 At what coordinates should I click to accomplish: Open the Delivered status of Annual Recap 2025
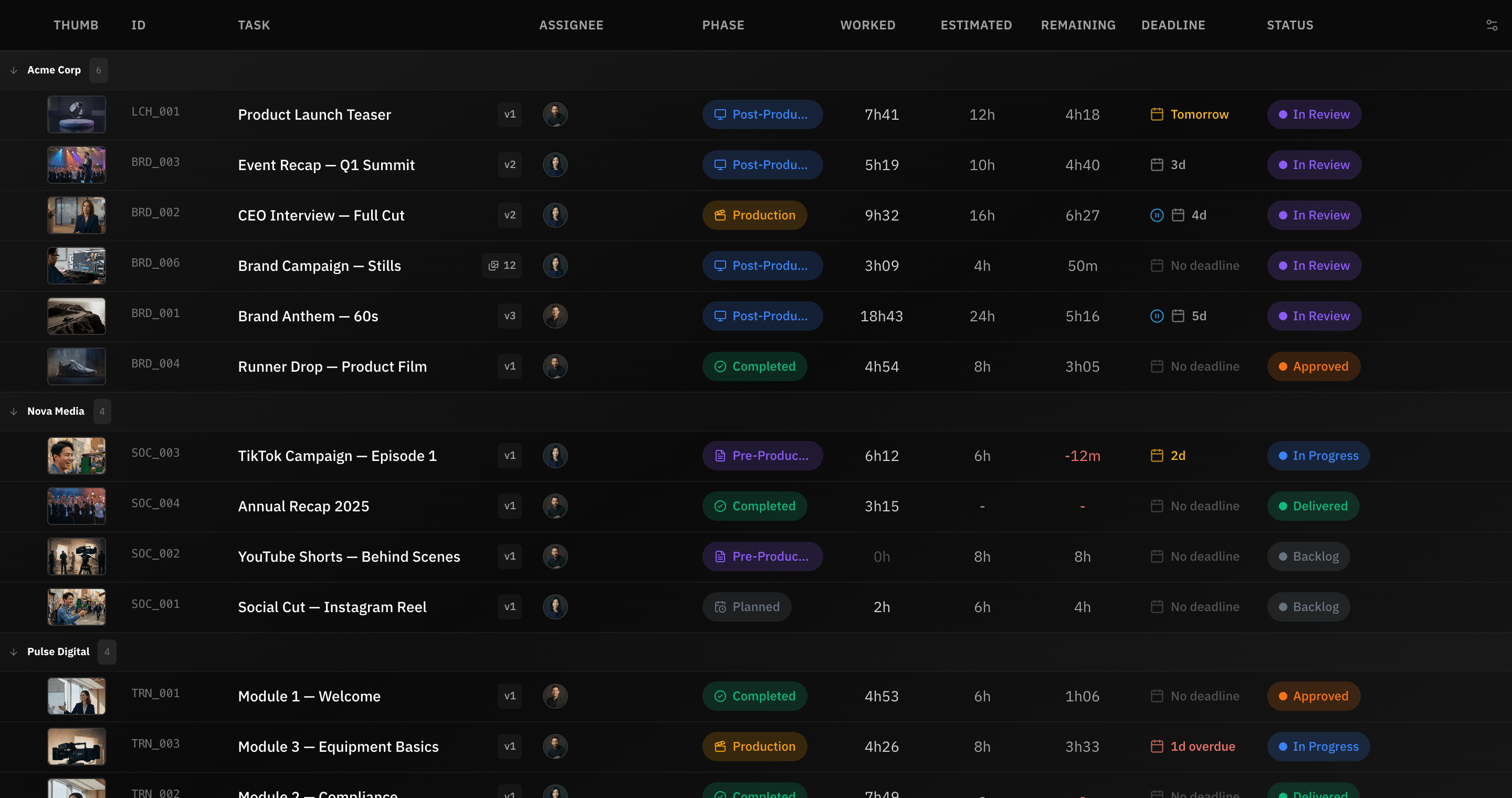pyautogui.click(x=1312, y=507)
